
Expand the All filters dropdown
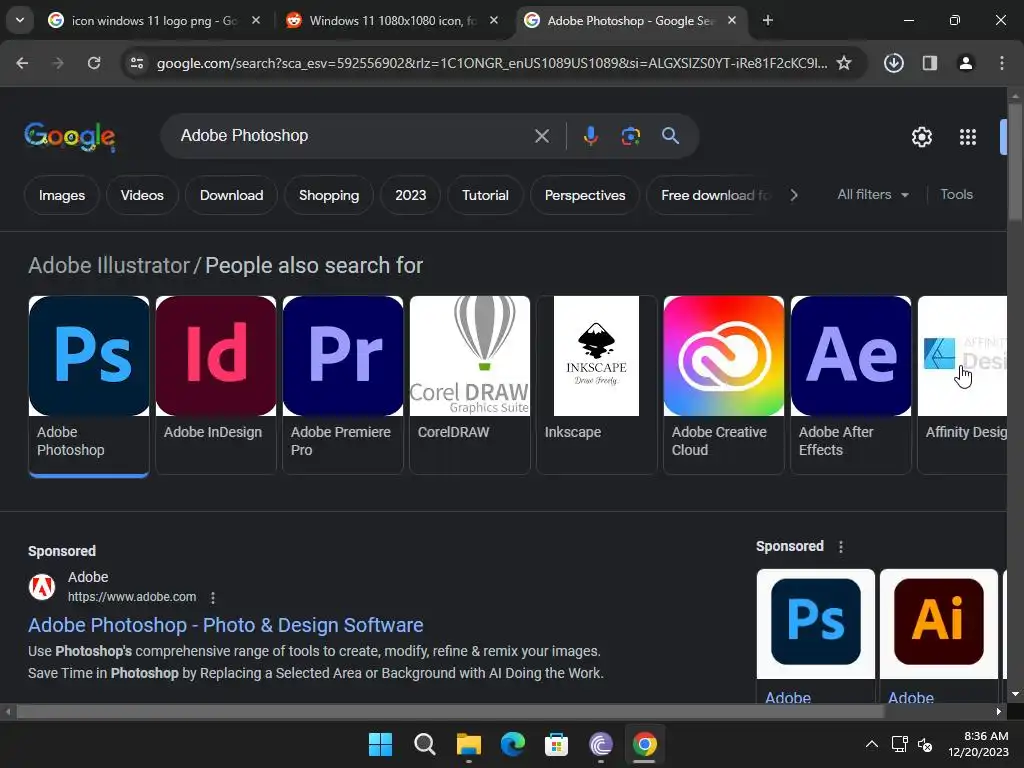[x=872, y=195]
